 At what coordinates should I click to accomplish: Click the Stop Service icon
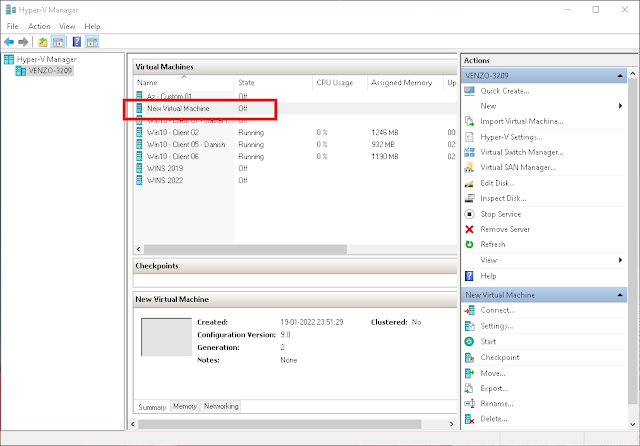pyautogui.click(x=469, y=214)
